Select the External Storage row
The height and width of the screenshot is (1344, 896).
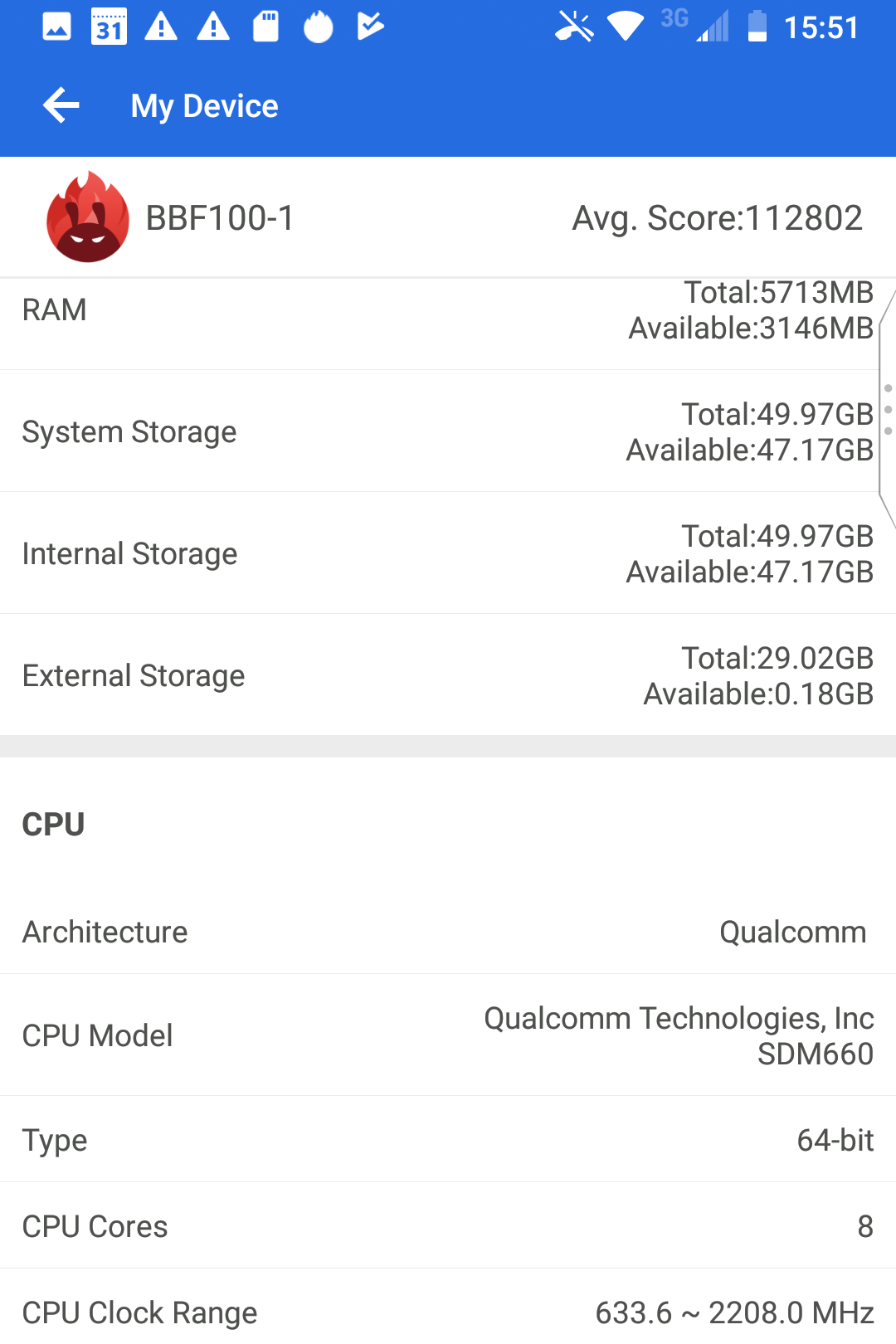(x=448, y=675)
